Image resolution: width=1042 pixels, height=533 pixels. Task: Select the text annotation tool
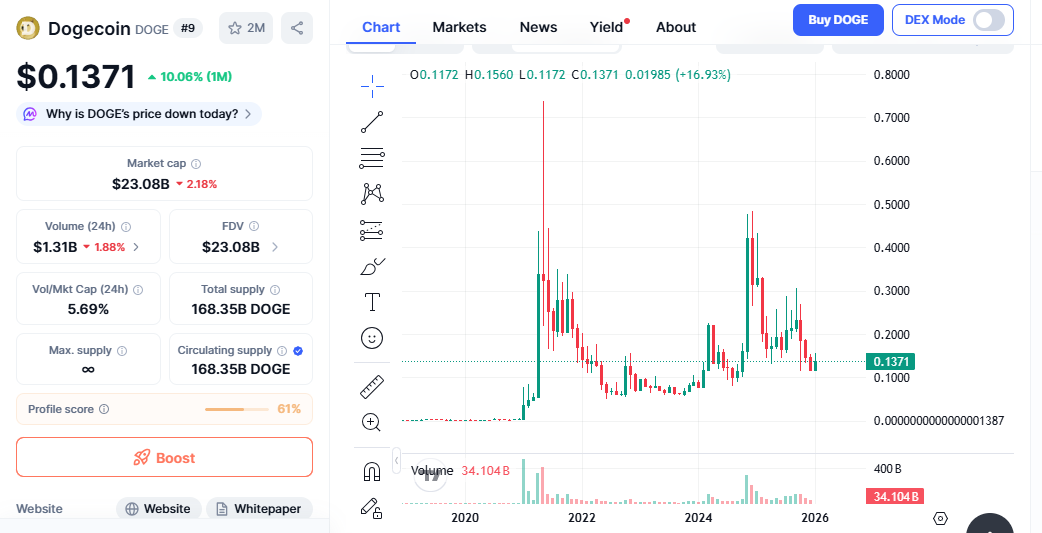(x=372, y=302)
